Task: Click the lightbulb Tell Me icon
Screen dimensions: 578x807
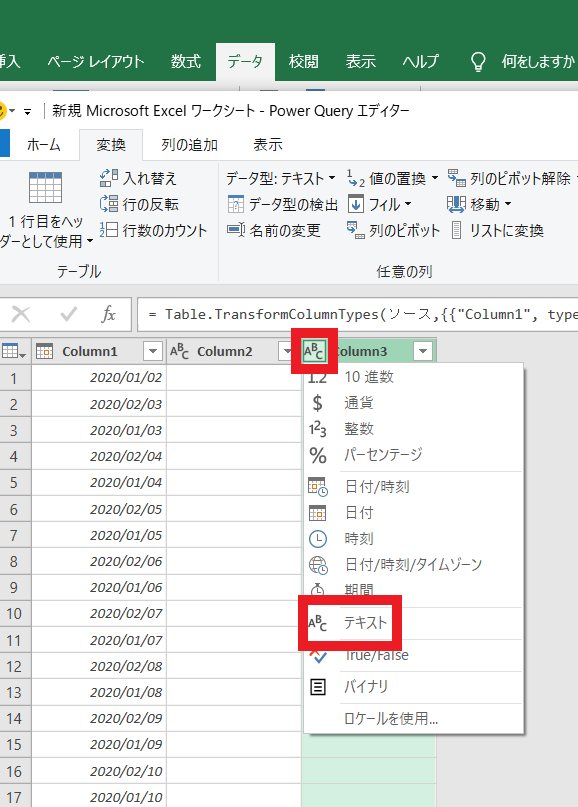Action: [478, 62]
